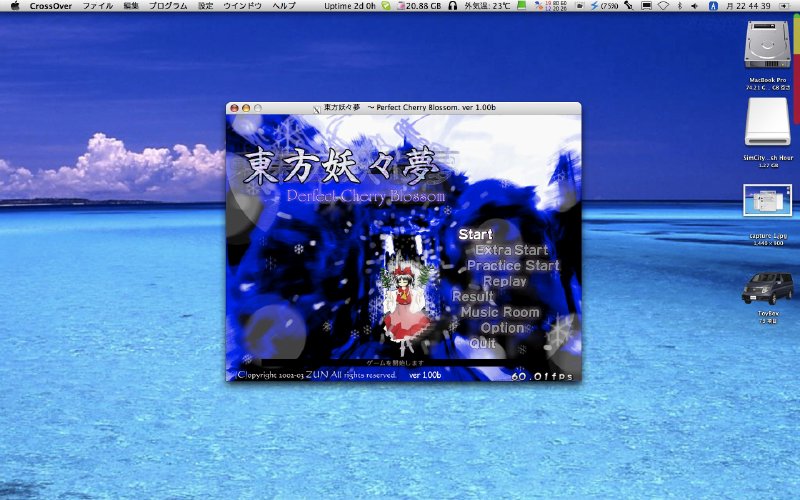Choose Practice Start in game menu

coord(513,265)
